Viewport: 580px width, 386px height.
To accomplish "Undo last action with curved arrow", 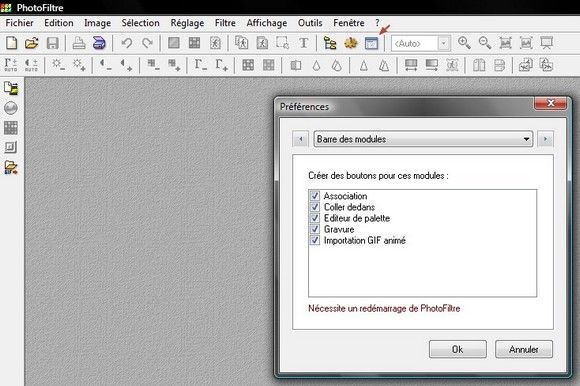I will coord(127,43).
